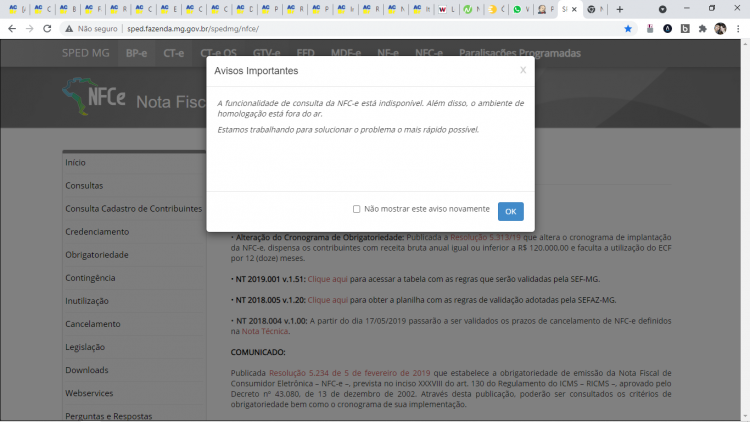
Task: Open the 'b' extension in toolbar
Action: pyautogui.click(x=685, y=29)
